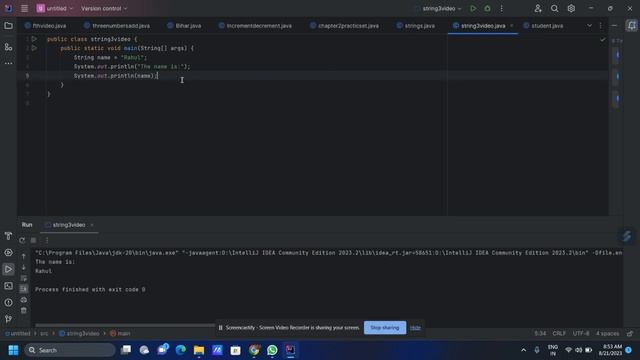The image size is (640, 360).
Task: Stop the process in Run panel
Action: tap(33, 240)
